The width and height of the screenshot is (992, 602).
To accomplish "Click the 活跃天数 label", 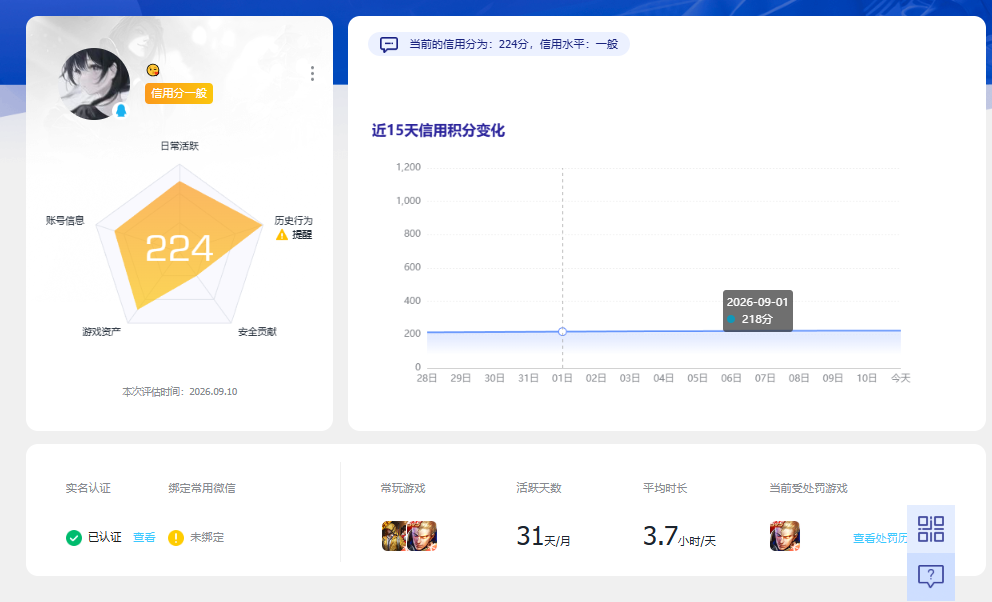I will tap(539, 488).
